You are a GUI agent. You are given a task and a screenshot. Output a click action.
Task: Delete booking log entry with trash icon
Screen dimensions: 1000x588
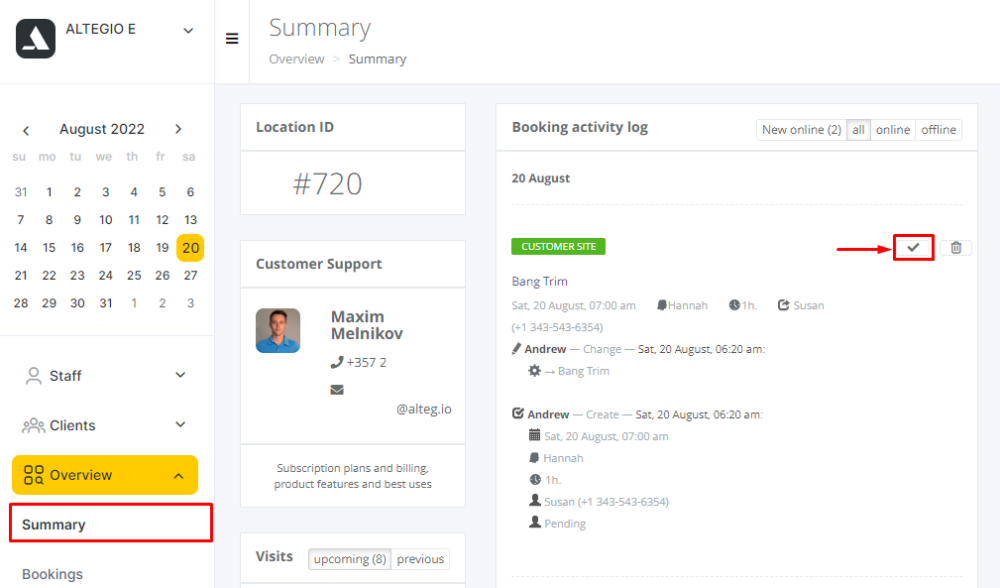[x=955, y=247]
